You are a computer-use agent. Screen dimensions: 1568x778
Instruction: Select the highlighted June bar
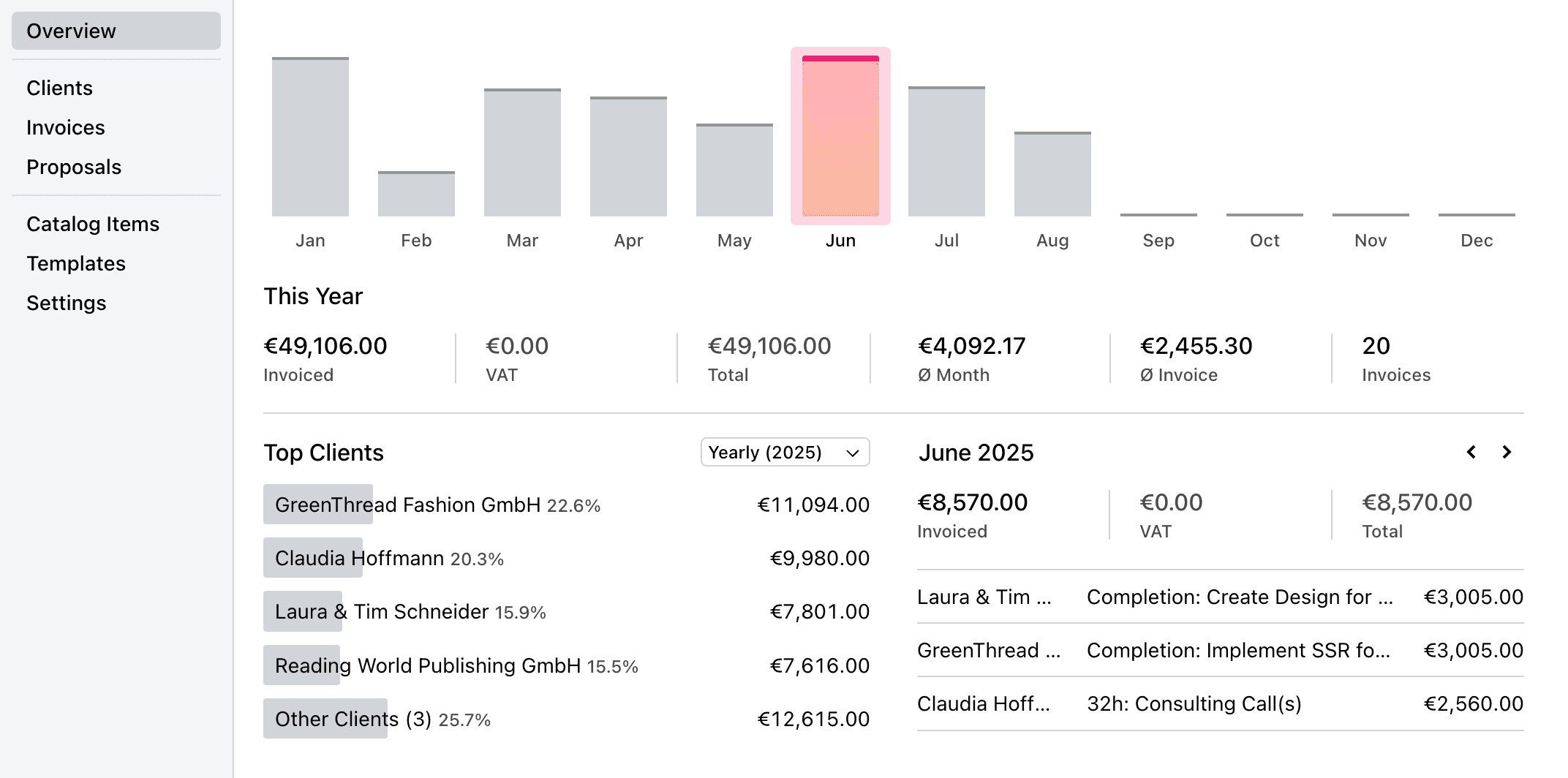click(x=840, y=137)
